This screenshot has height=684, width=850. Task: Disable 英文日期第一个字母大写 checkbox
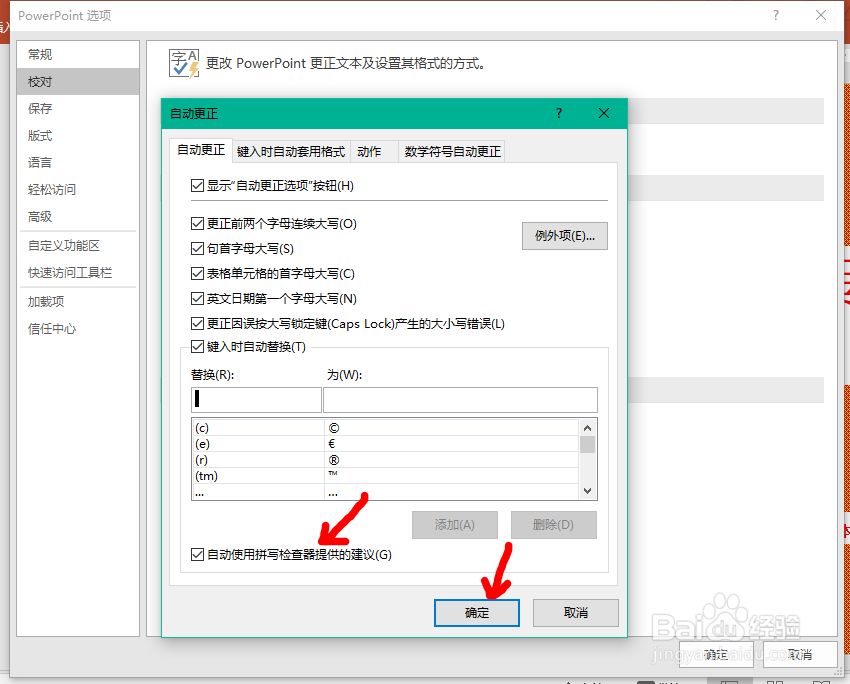coord(197,298)
